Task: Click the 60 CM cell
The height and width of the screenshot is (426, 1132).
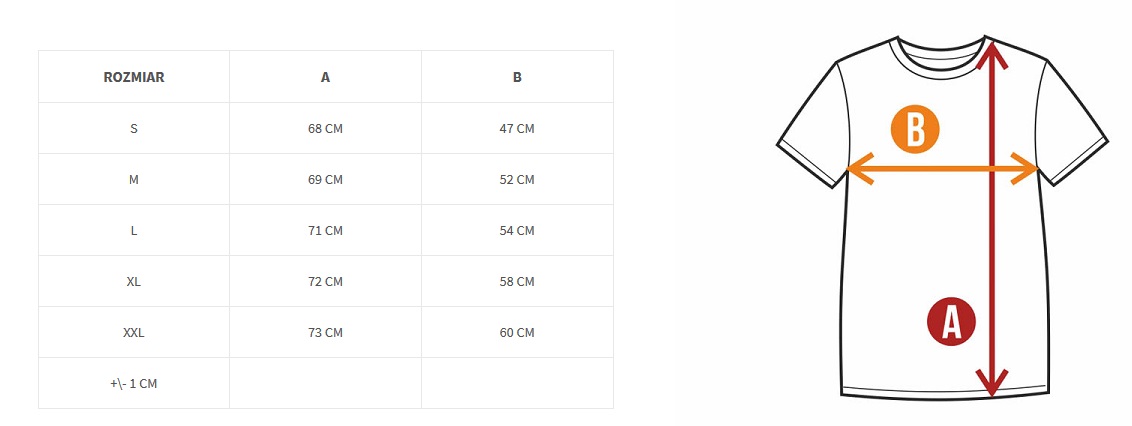Action: [517, 333]
